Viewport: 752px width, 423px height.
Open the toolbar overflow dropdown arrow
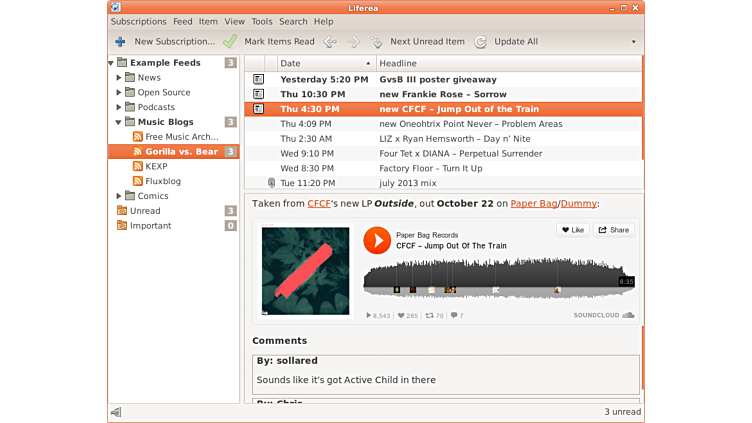click(x=633, y=42)
